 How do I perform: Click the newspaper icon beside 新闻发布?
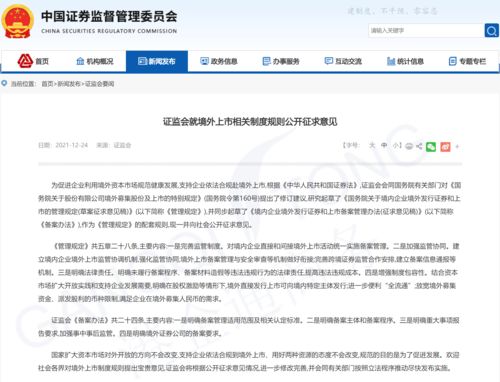142,61
